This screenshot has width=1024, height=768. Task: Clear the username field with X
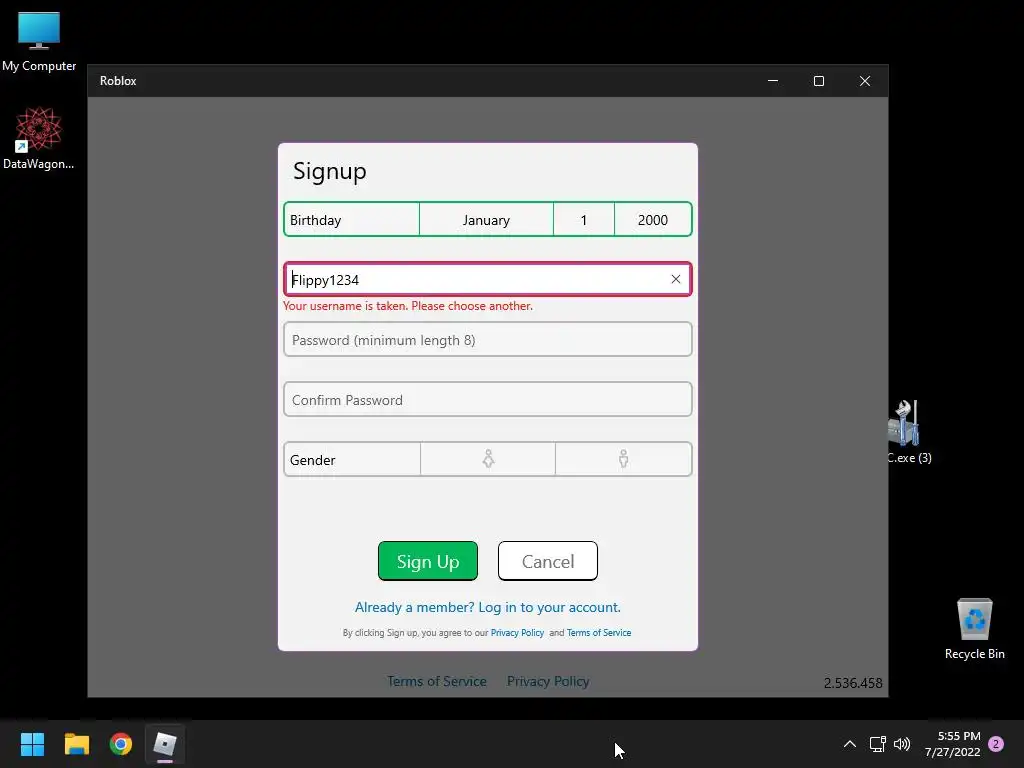pos(676,280)
